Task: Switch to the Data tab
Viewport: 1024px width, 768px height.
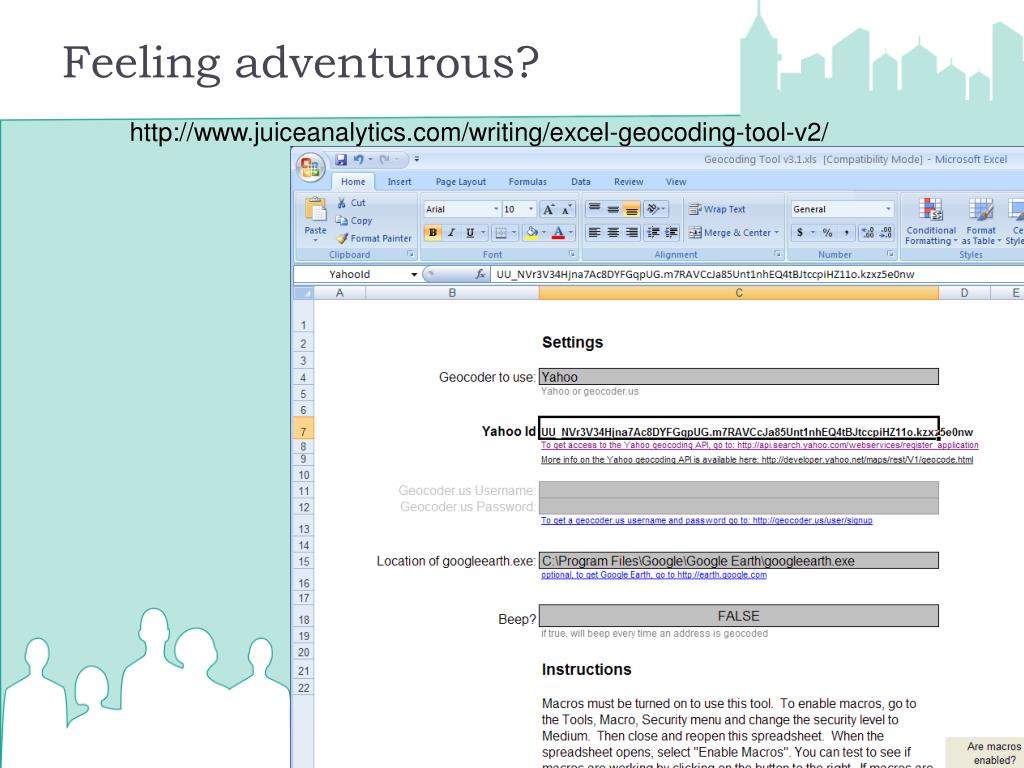Action: (x=581, y=182)
